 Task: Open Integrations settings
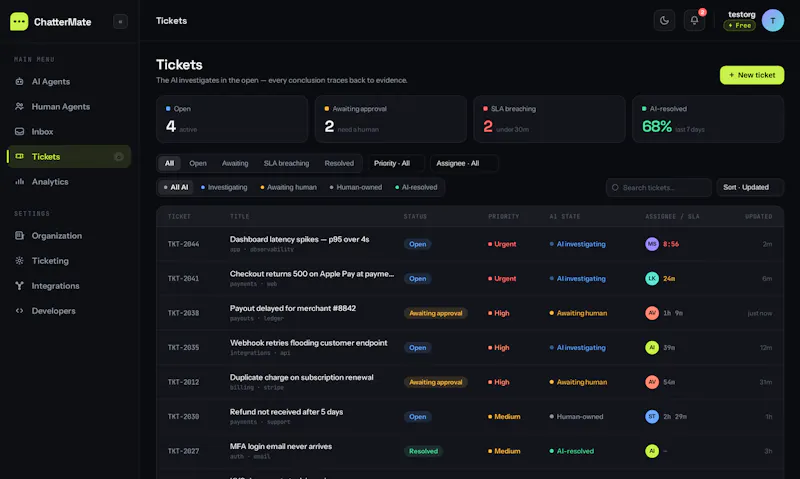(x=69, y=286)
